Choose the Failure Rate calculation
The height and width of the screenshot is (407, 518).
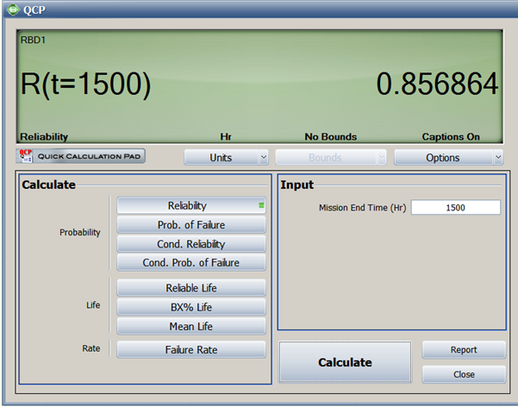tap(191, 350)
